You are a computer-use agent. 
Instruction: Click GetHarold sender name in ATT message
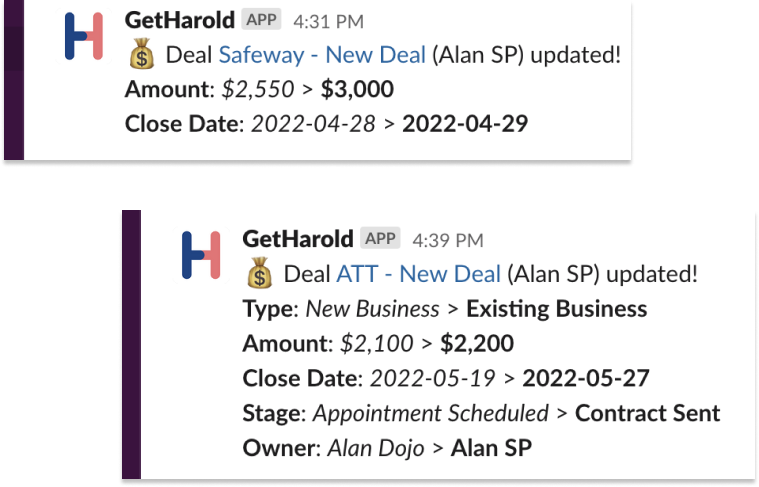click(x=298, y=239)
